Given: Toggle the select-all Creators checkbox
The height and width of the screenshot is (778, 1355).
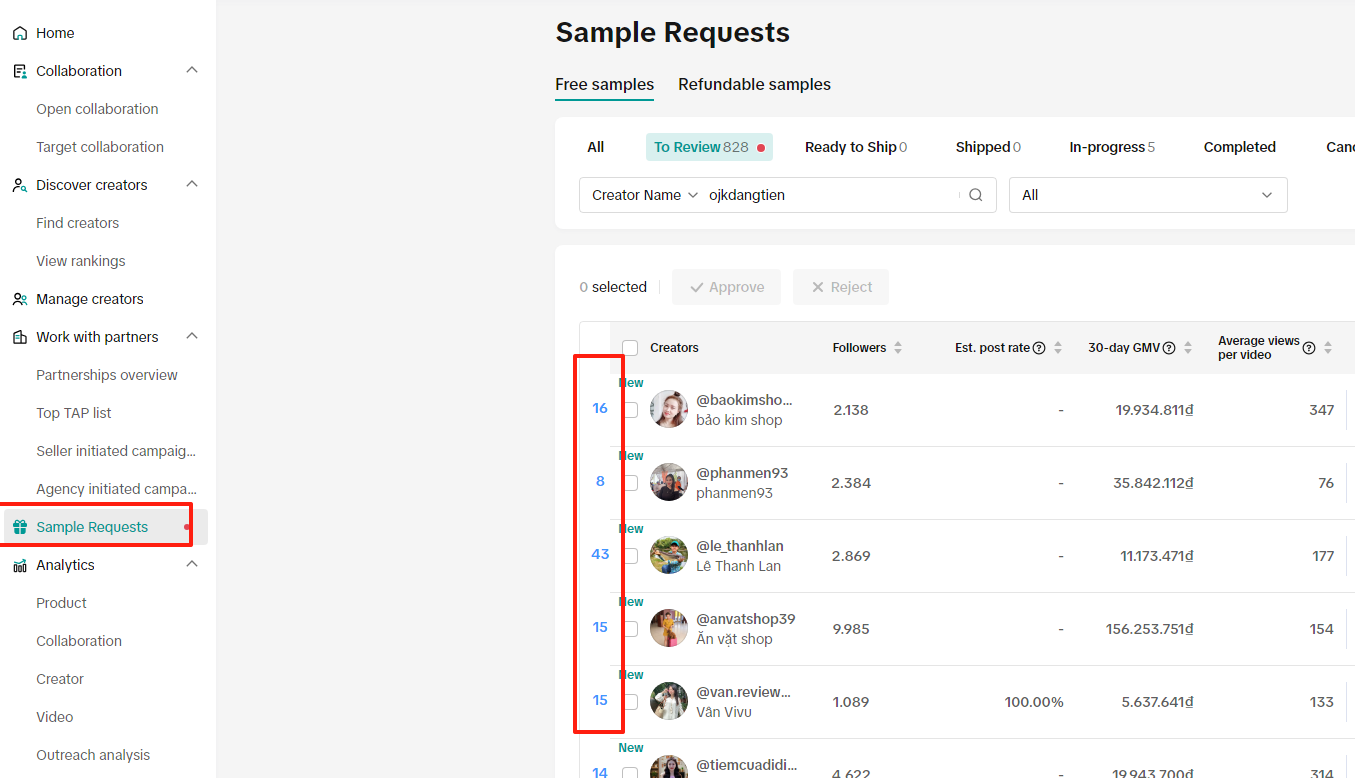Looking at the screenshot, I should tap(630, 348).
